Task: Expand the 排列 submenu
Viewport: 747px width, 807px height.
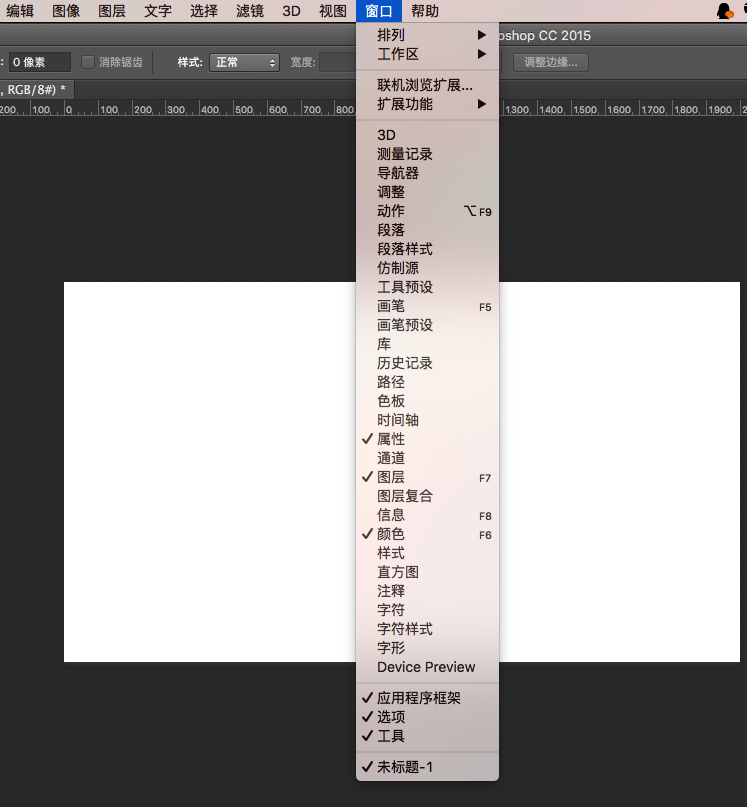Action: tap(427, 35)
